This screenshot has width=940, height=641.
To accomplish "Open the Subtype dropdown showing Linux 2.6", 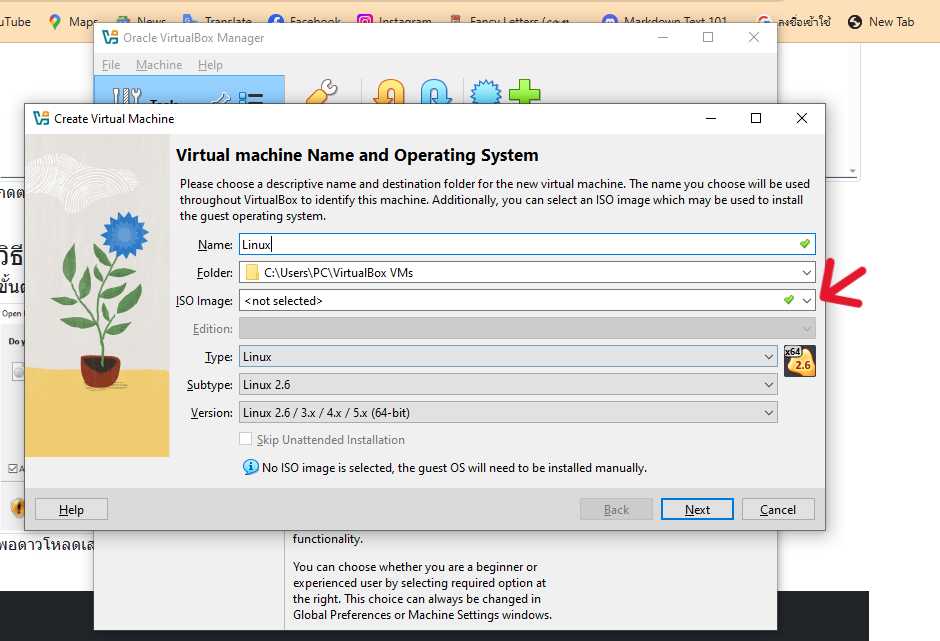I will click(768, 385).
